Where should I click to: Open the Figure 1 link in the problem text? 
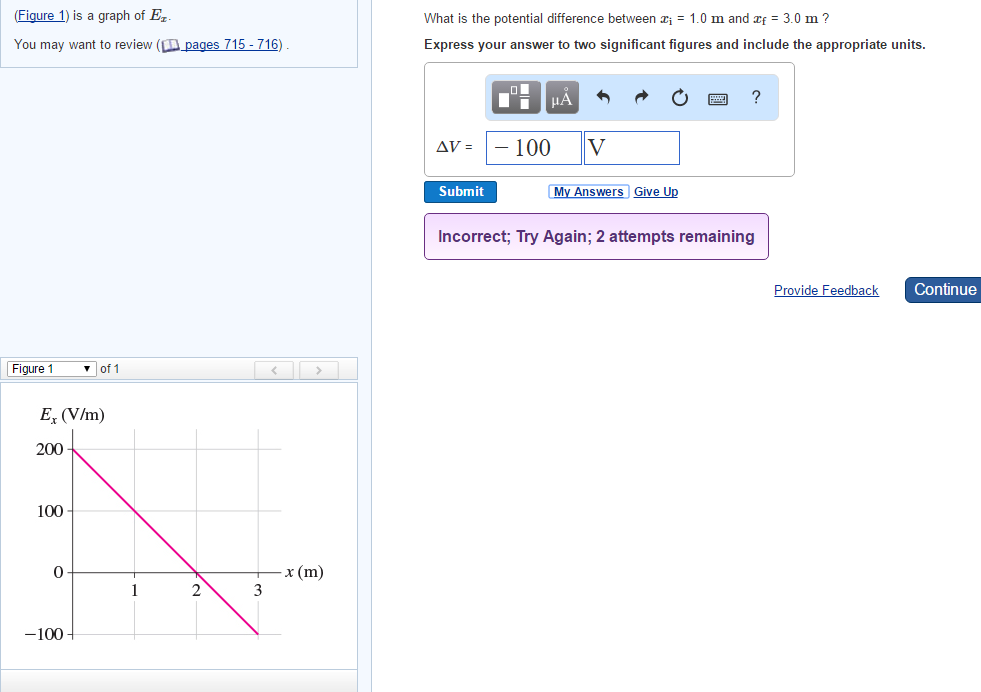pos(41,16)
